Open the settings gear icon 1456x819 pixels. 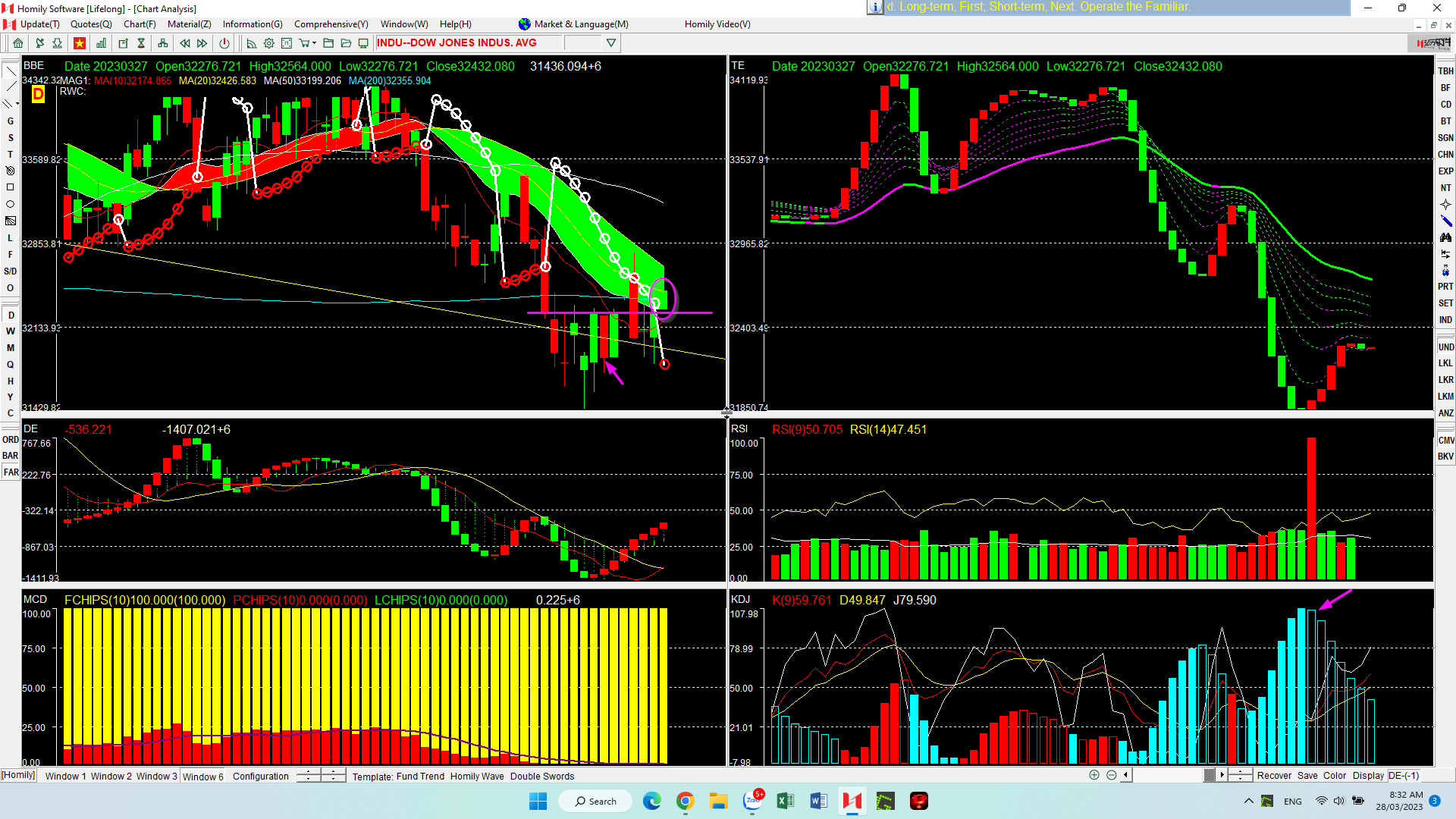coord(268,43)
